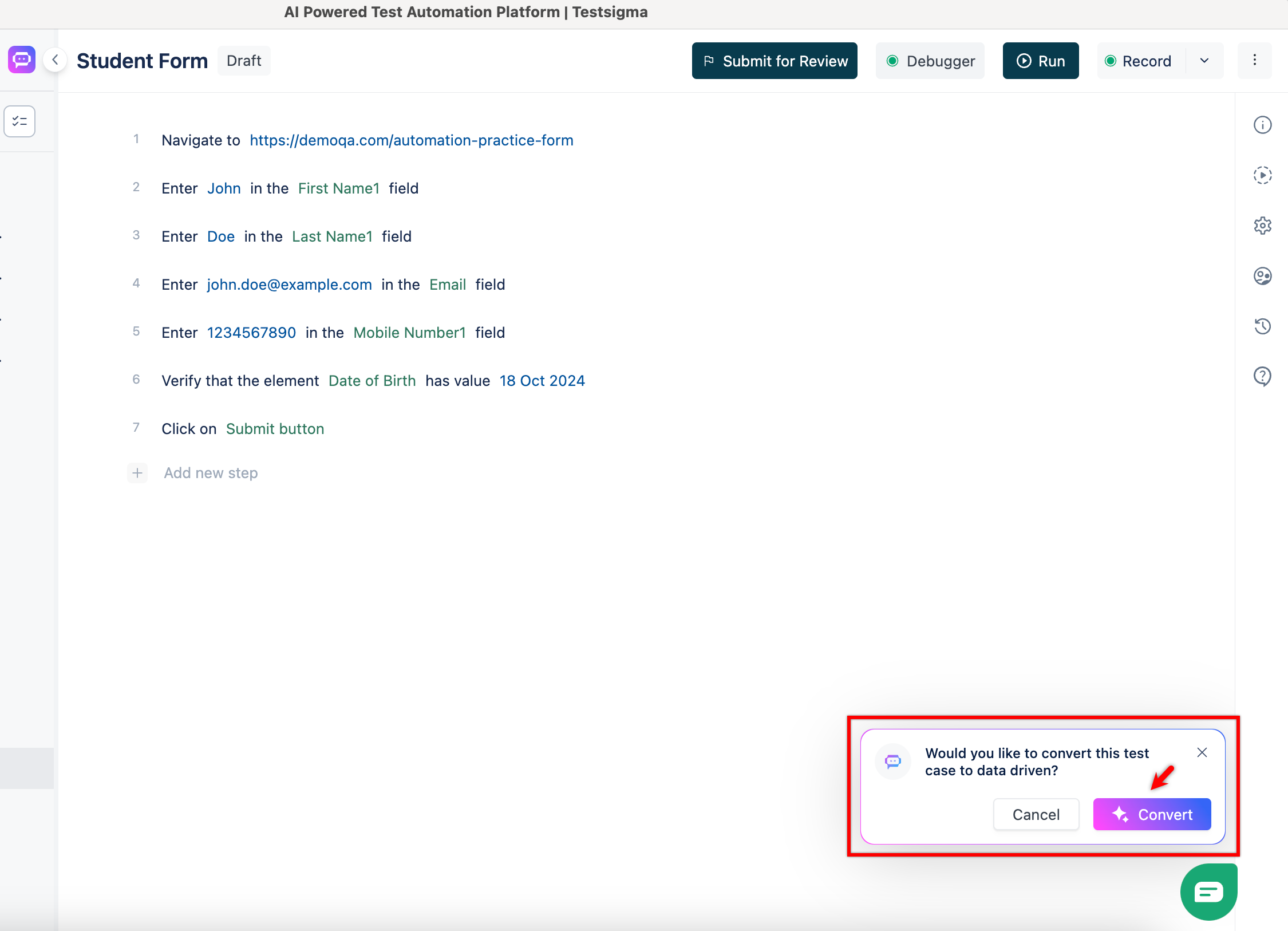The height and width of the screenshot is (931, 1288).
Task: Click the Testsigma purple chat logo
Action: 22,60
